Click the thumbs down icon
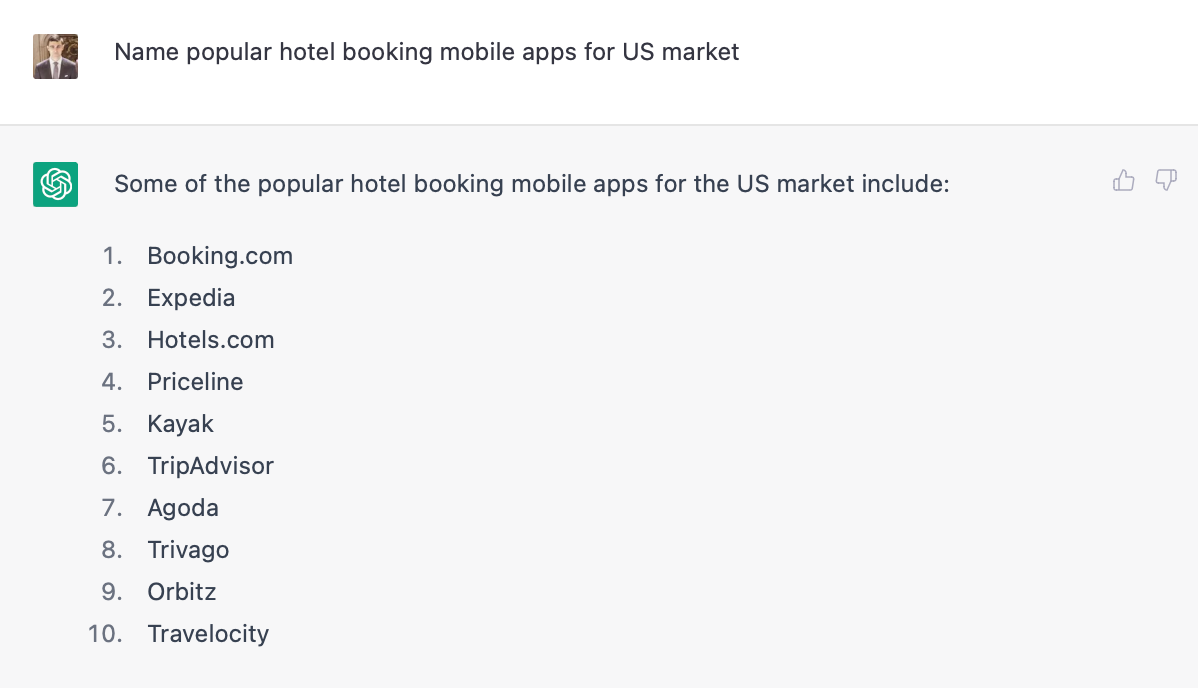This screenshot has width=1198, height=688. [1166, 181]
